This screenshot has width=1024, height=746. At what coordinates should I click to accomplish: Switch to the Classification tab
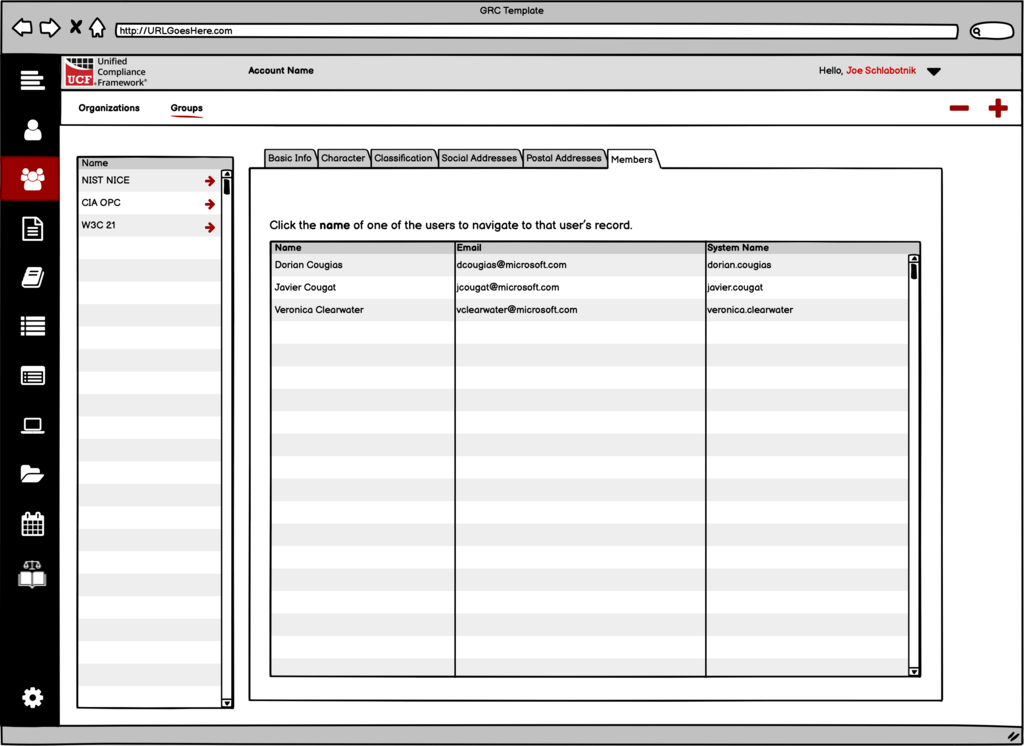(x=403, y=158)
